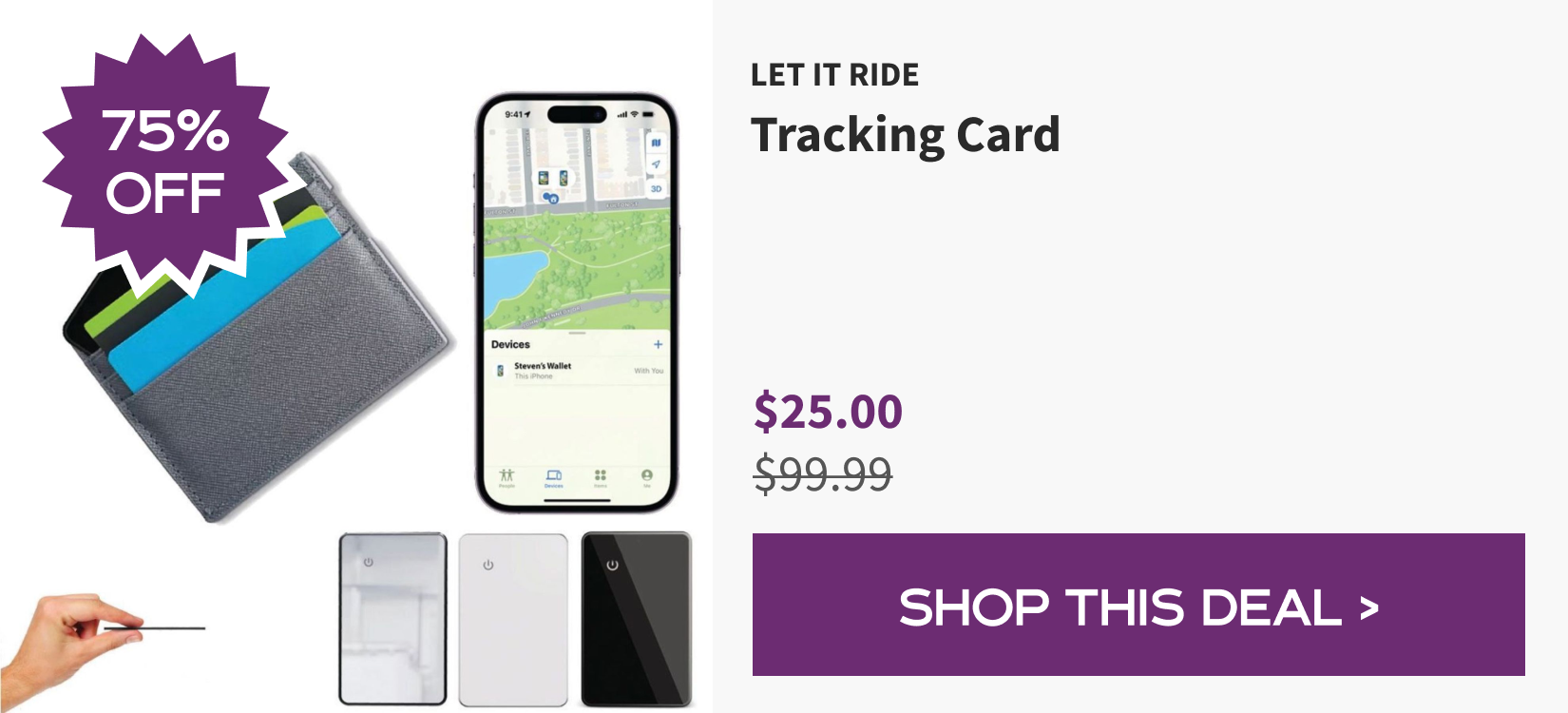Click the $25.00 sale price

coord(828,412)
